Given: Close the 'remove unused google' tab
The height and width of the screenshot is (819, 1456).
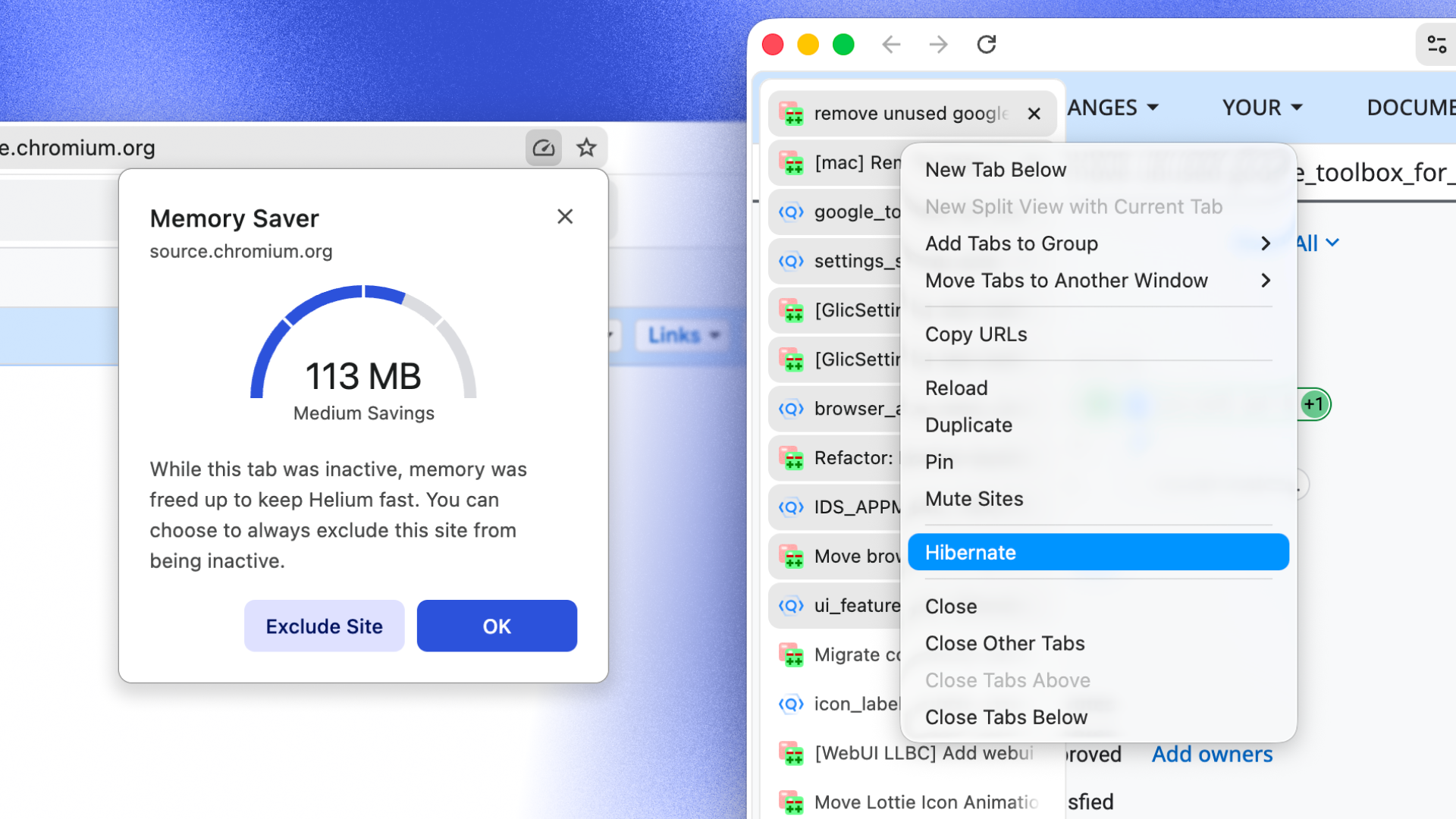Looking at the screenshot, I should click(x=1034, y=114).
